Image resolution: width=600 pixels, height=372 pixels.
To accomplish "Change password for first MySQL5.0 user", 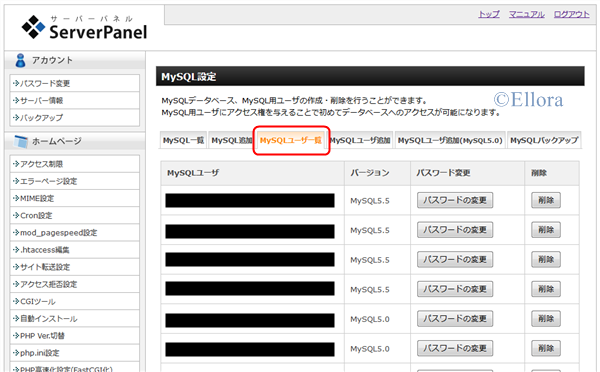I will 455,318.
